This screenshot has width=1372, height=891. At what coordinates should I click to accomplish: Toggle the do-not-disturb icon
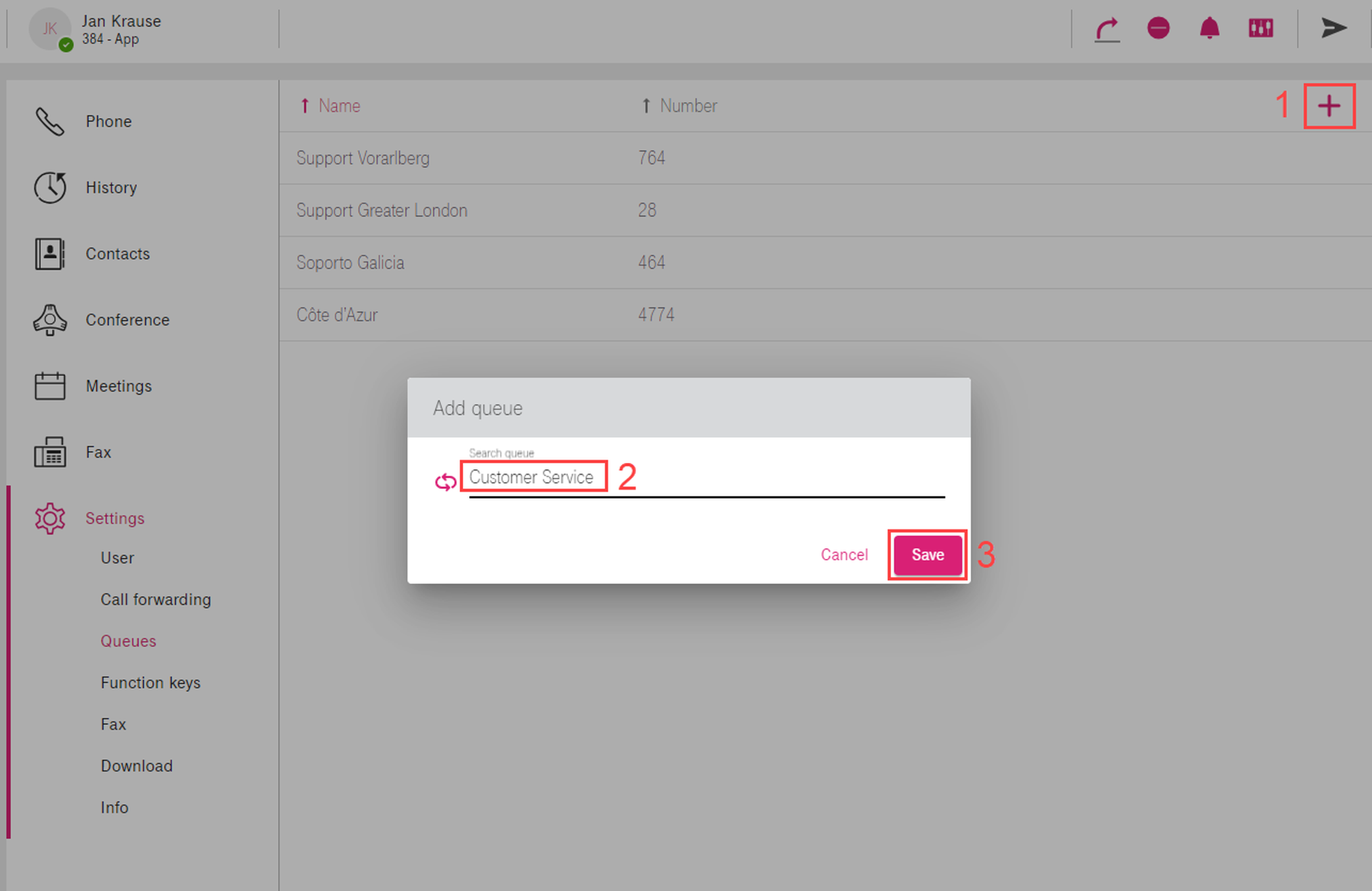(x=1158, y=28)
